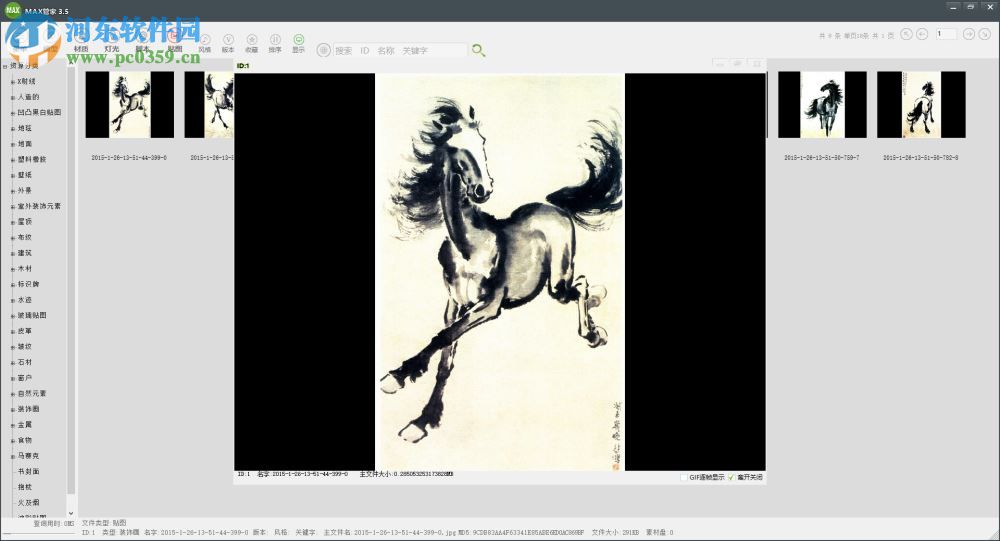Click status bar text 文件类型: 贴图
This screenshot has height=541, width=1000.
[x=104, y=523]
